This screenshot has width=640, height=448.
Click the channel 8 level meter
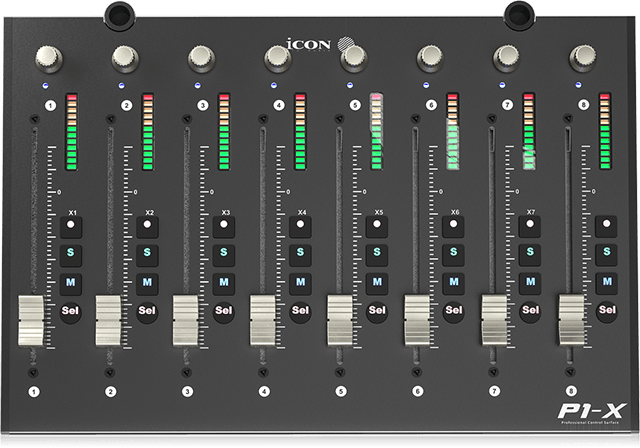tap(605, 131)
